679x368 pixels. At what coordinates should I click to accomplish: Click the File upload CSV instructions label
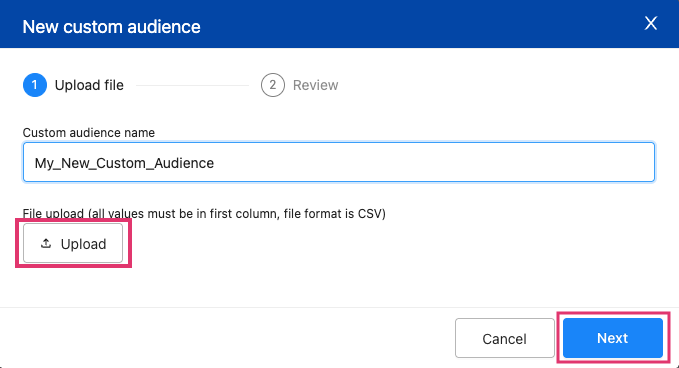pos(204,213)
